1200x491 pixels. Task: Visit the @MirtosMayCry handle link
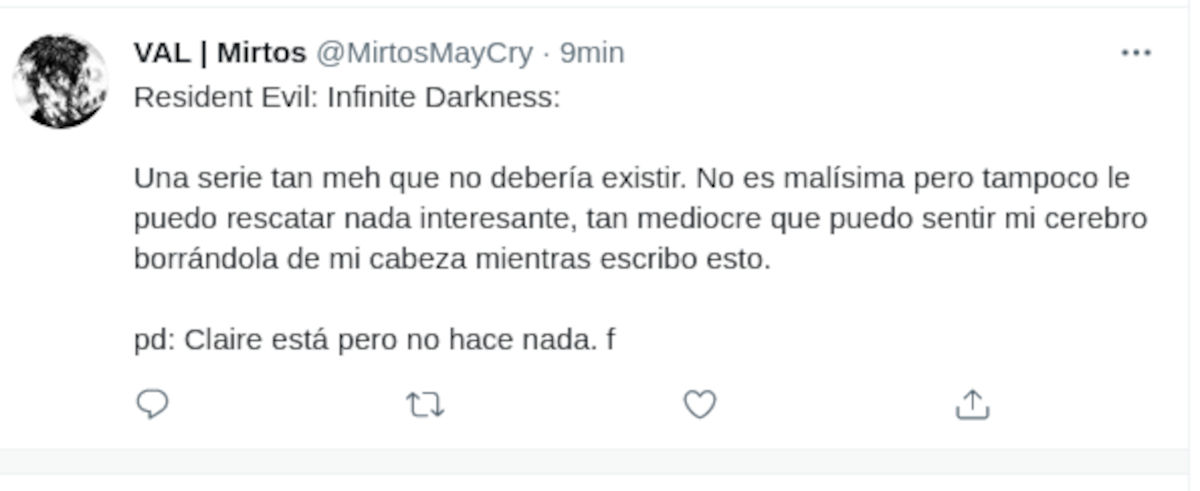(425, 53)
